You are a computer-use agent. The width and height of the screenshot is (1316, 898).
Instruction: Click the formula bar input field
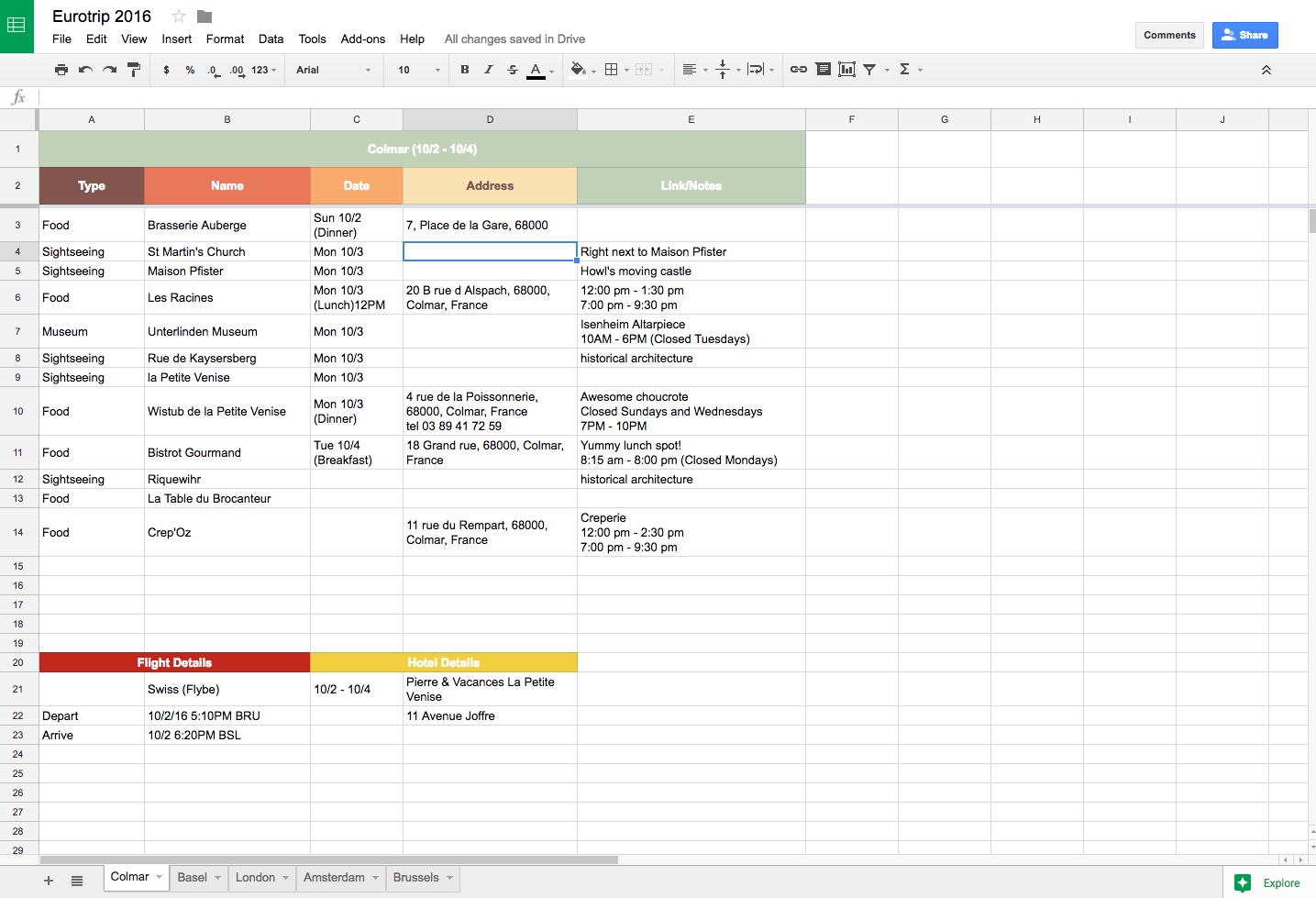click(642, 97)
